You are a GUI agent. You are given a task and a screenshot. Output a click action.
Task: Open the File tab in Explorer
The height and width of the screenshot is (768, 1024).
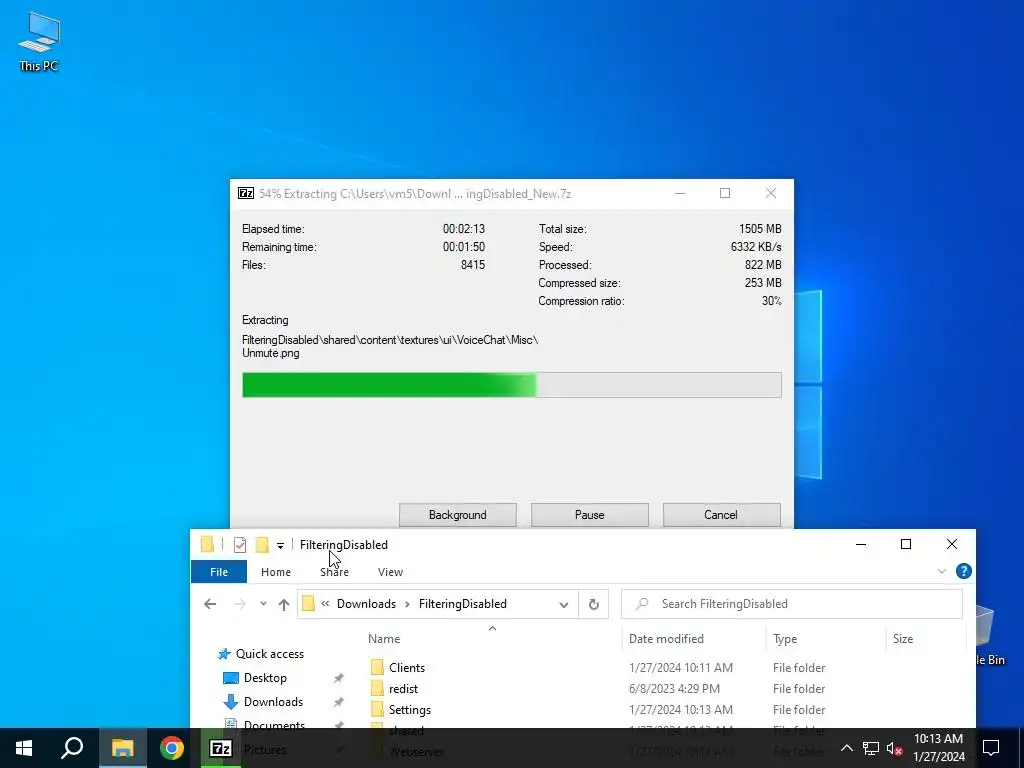[219, 571]
